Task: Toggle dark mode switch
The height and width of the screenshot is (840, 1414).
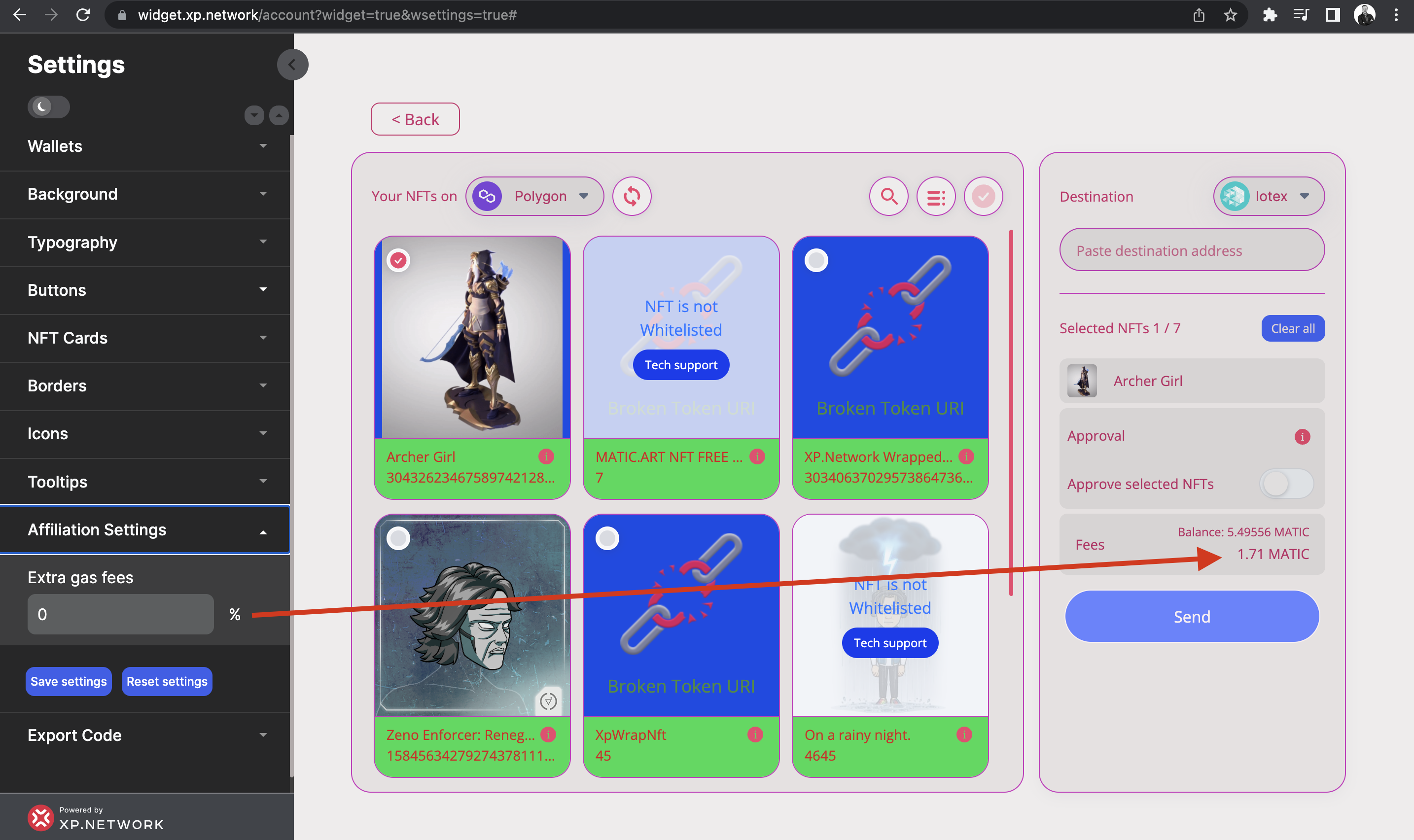Action: point(49,106)
